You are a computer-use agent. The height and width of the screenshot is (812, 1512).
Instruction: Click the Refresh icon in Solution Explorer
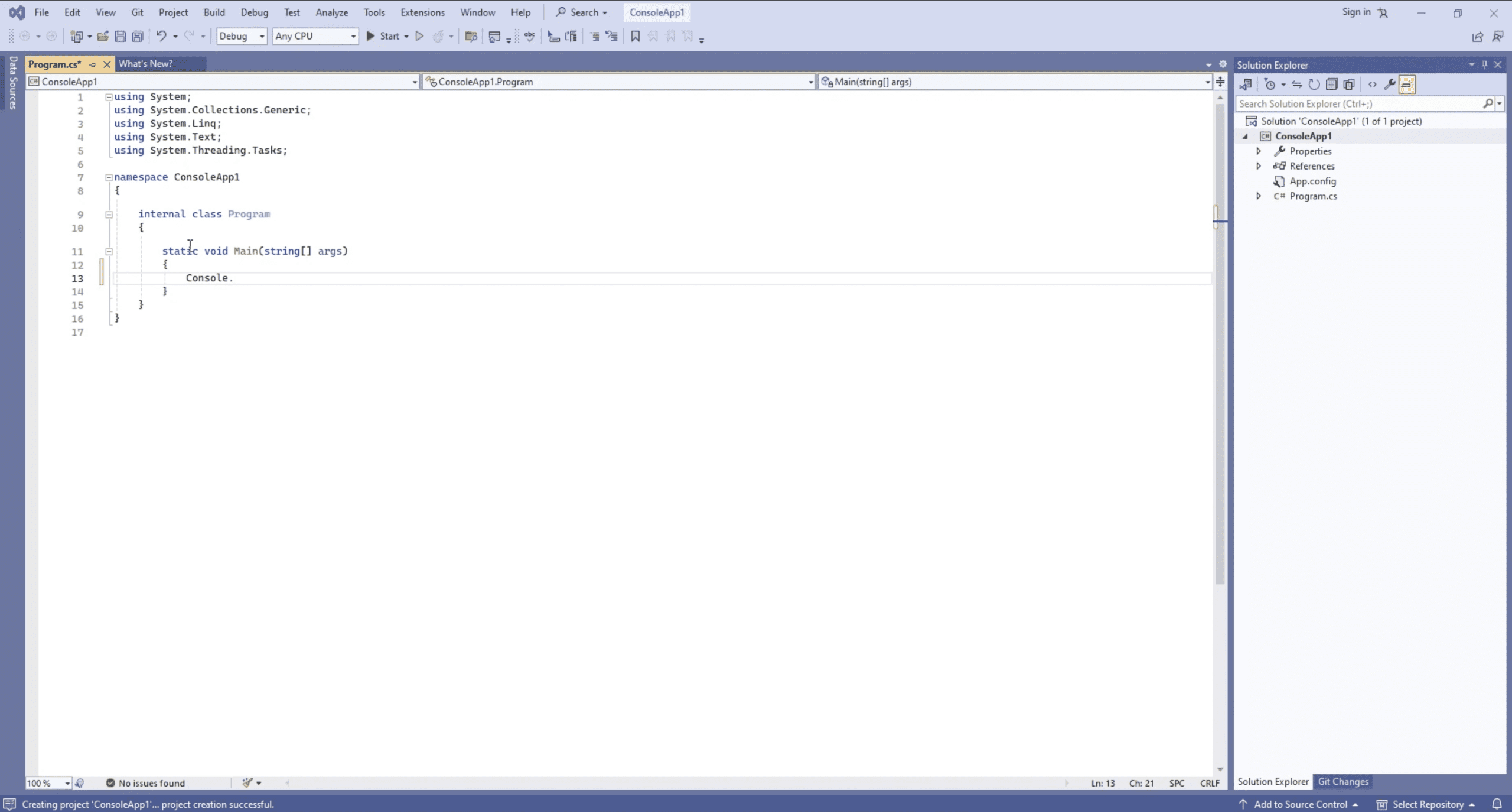(x=1314, y=85)
